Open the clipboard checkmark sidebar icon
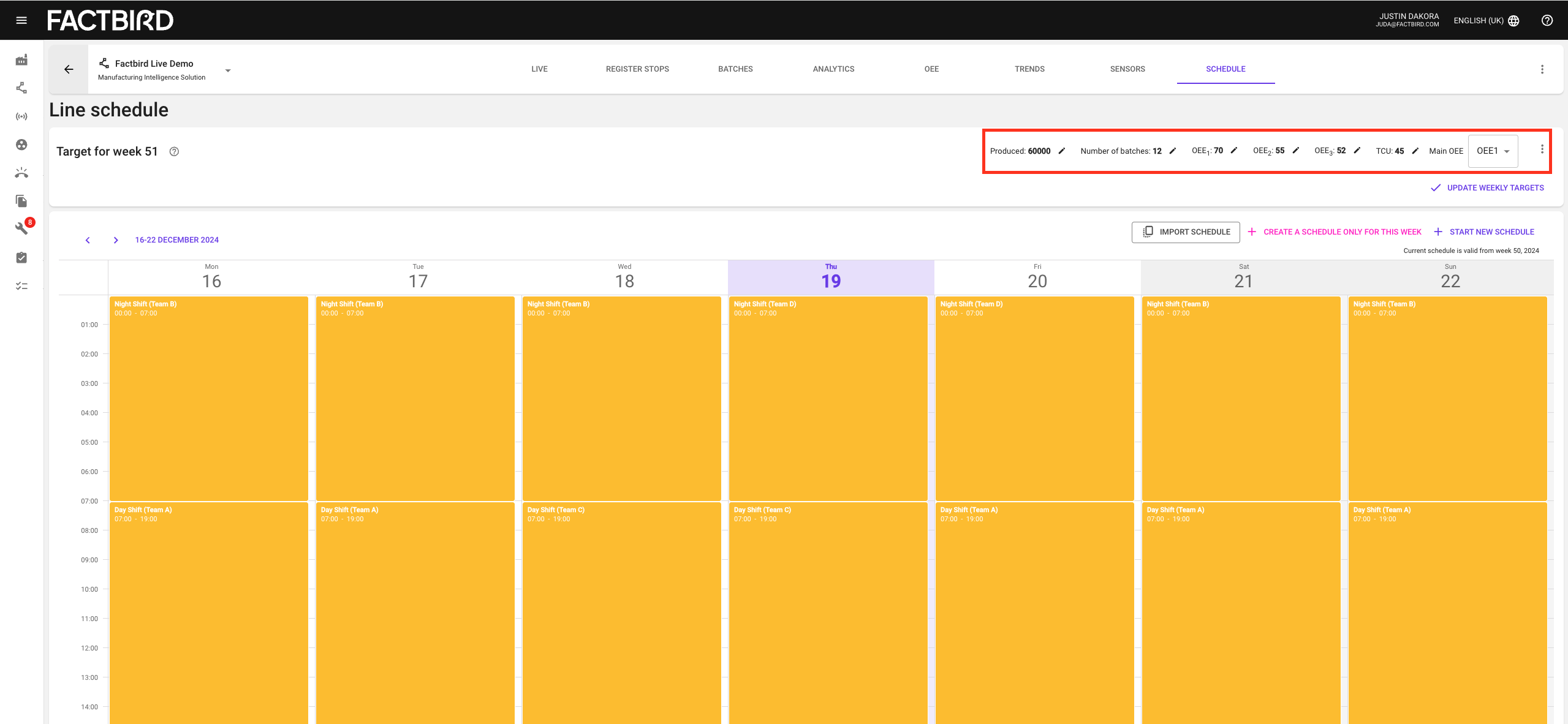1568x724 pixels. coord(21,257)
